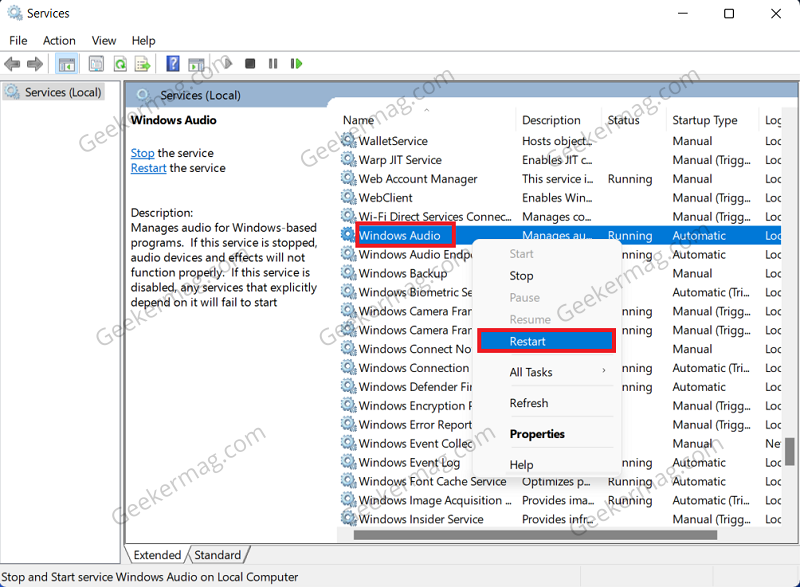Open the Action menu
The image size is (800, 587).
coord(59,40)
